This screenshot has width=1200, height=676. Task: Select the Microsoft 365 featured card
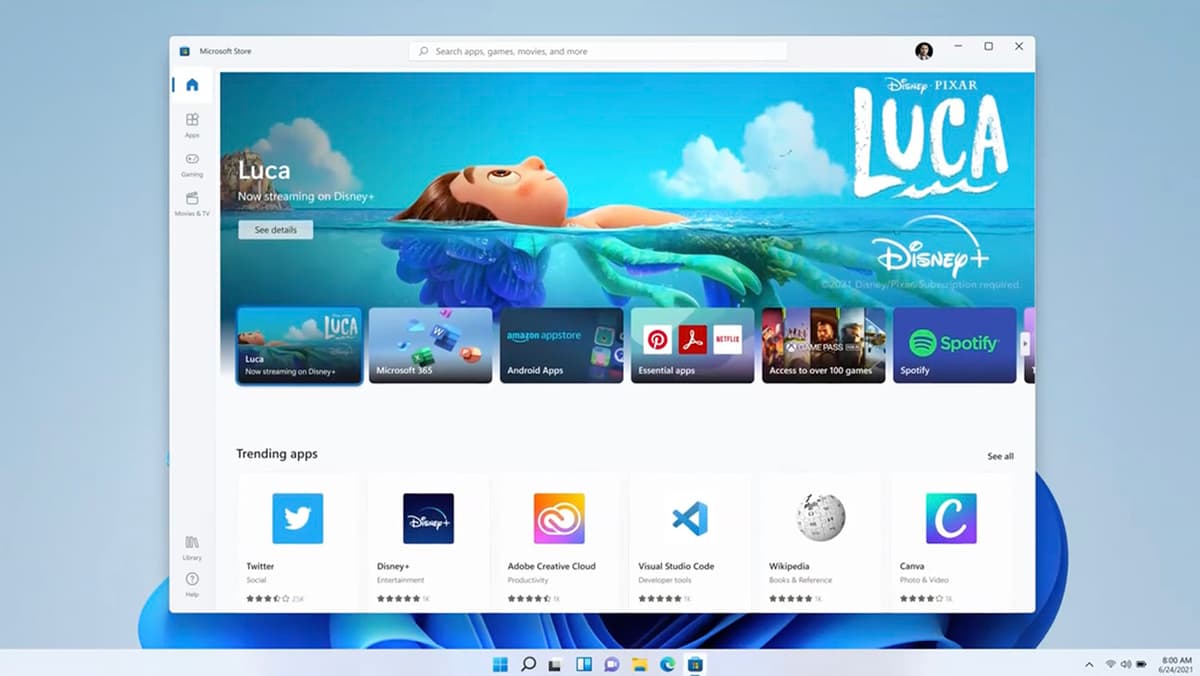tap(430, 345)
